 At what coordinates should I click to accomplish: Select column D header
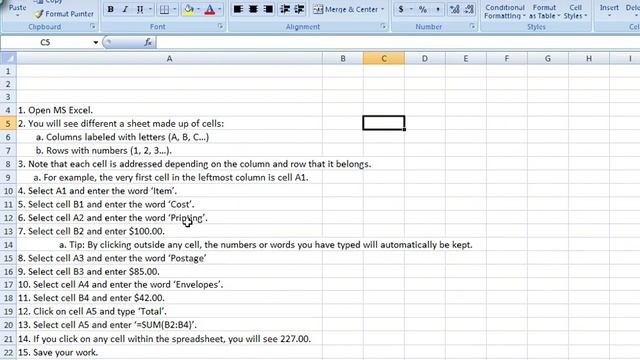point(425,58)
